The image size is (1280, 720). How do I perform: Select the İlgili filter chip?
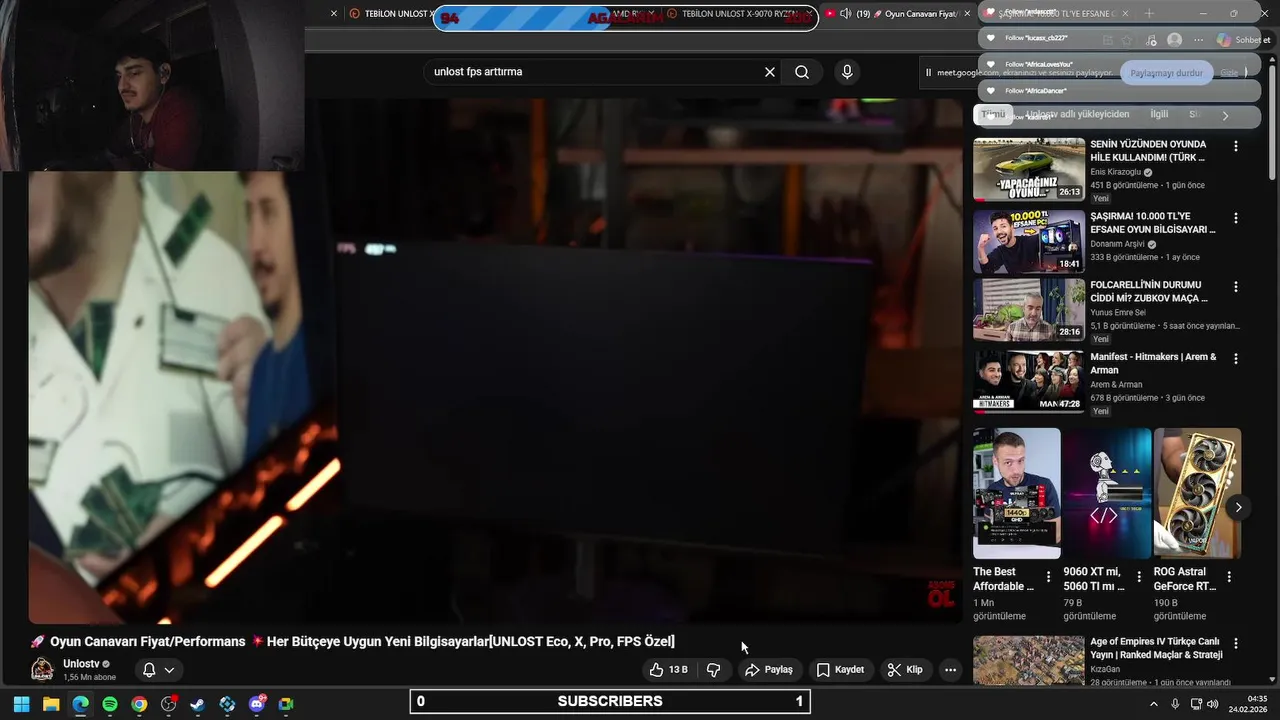pyautogui.click(x=1159, y=115)
